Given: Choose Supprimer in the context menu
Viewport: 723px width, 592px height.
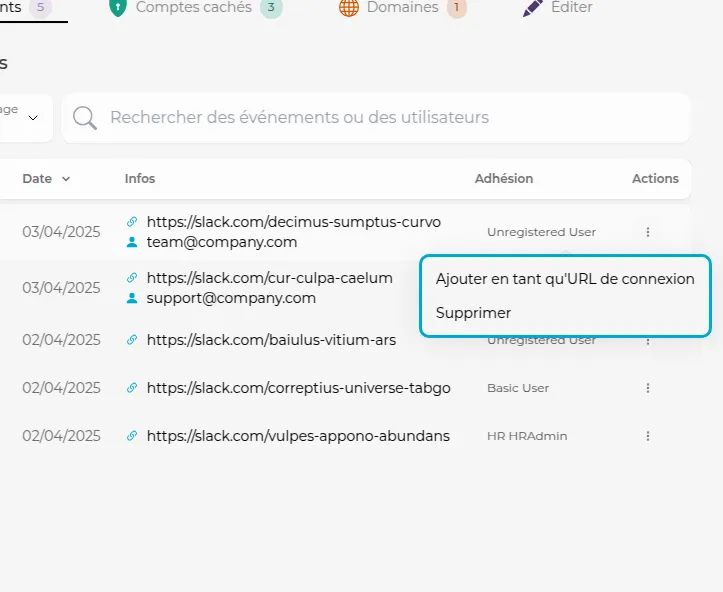Looking at the screenshot, I should tap(473, 313).
